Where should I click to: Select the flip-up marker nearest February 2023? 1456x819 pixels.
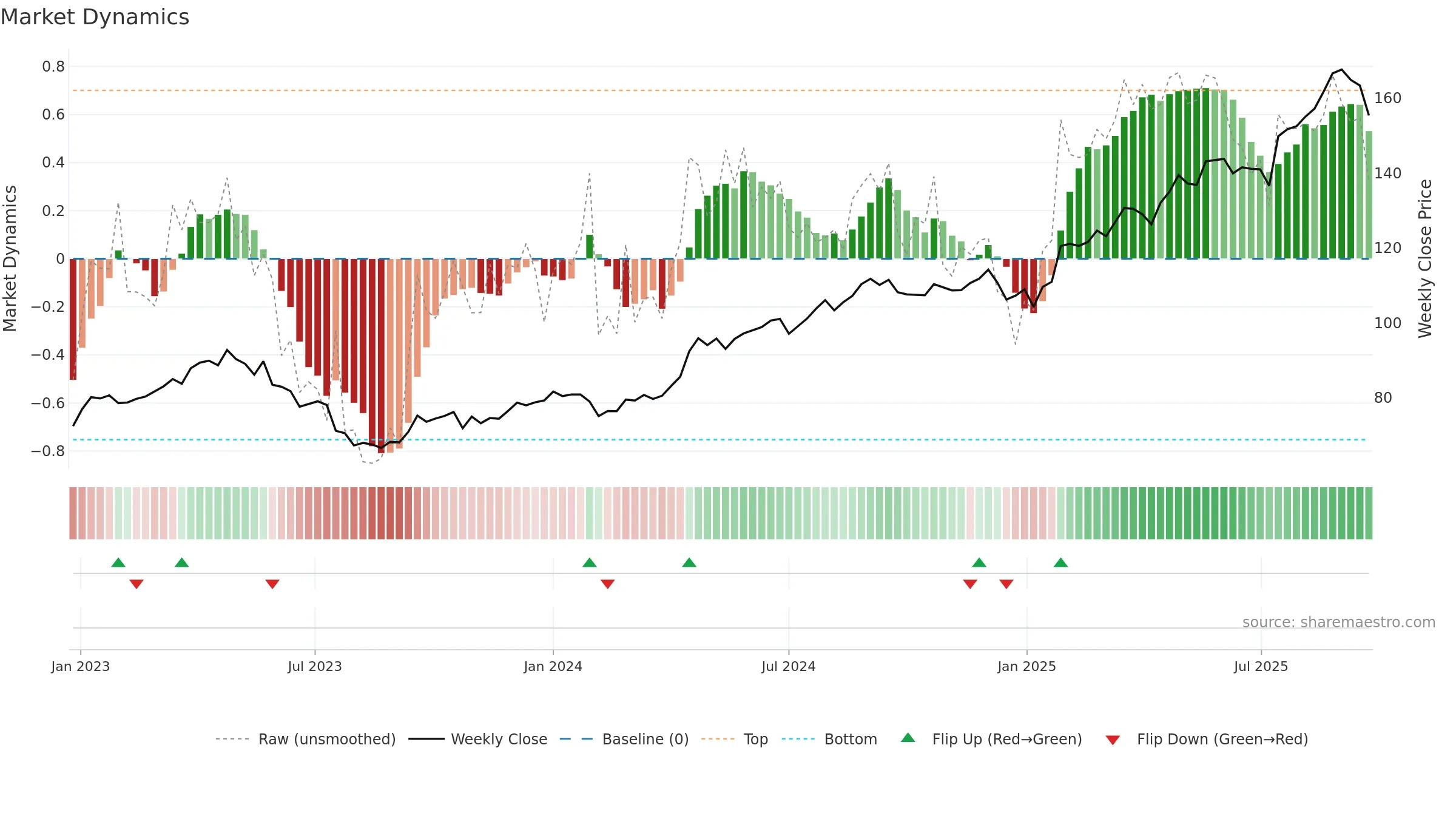(x=118, y=562)
